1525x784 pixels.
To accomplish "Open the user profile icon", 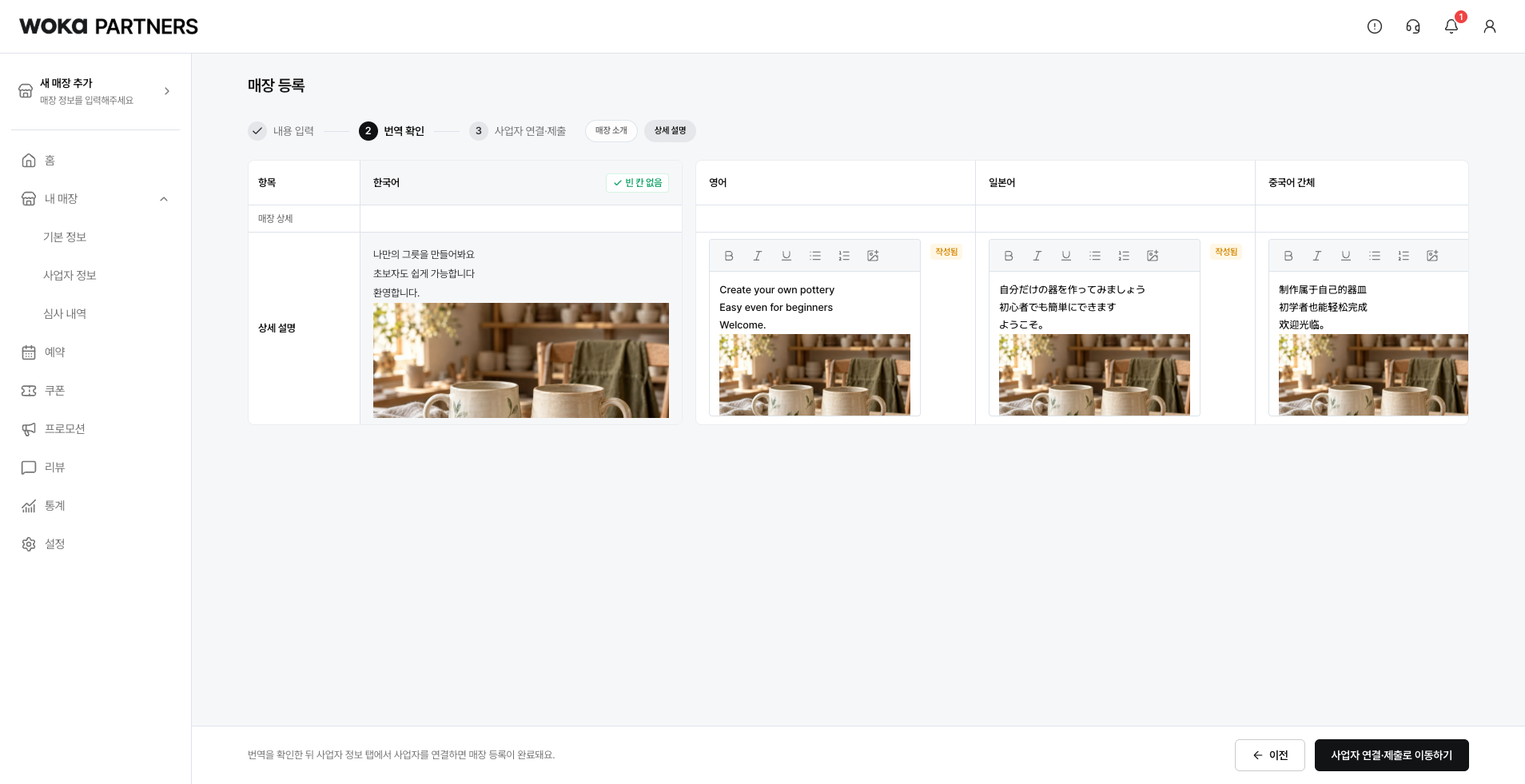I will pyautogui.click(x=1490, y=26).
